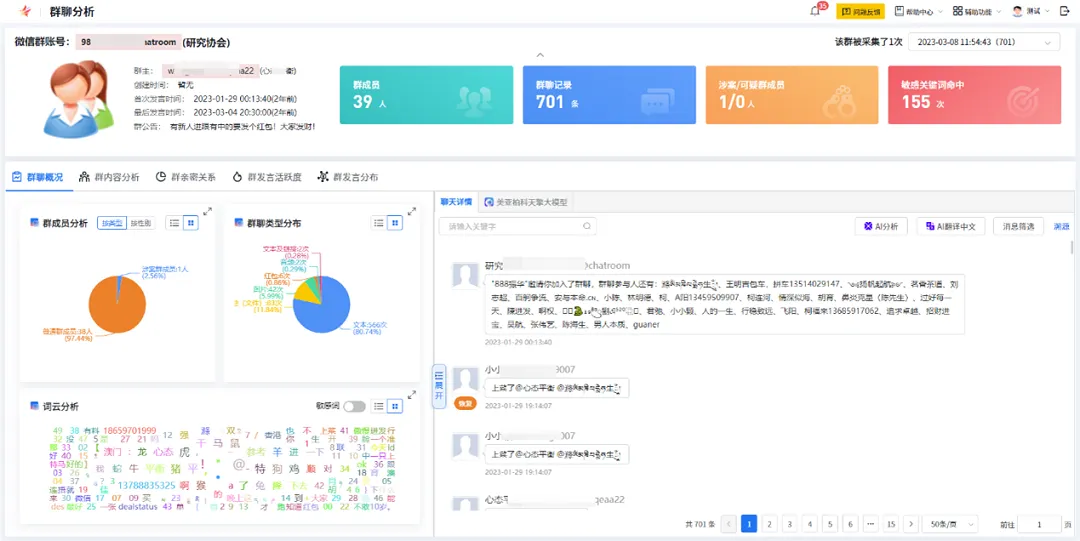Toggle the 敏感词 switch in 词云分析
Screen dimensions: 1080x541
click(355, 407)
